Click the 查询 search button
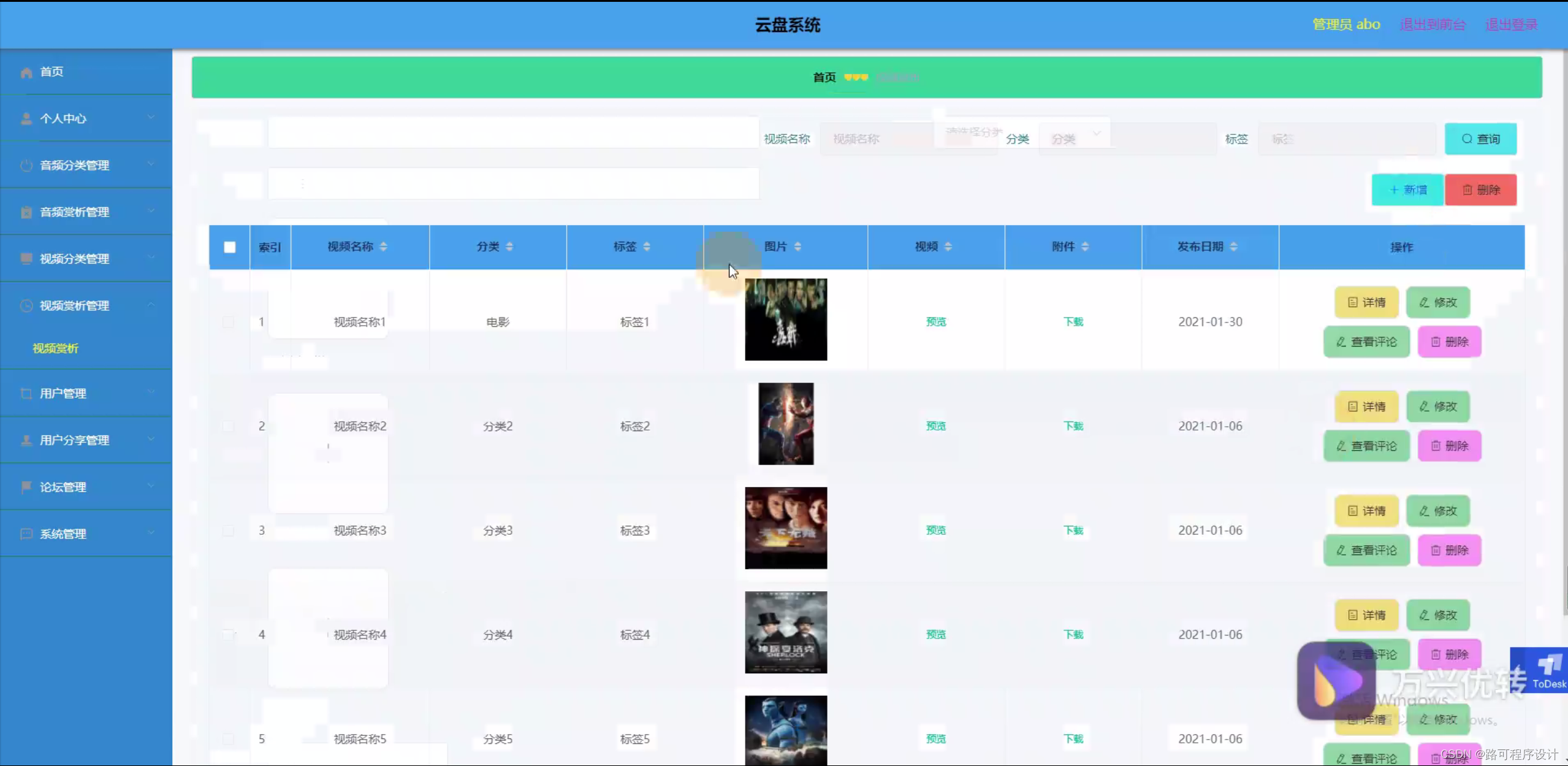The image size is (1568, 766). pos(1480,139)
